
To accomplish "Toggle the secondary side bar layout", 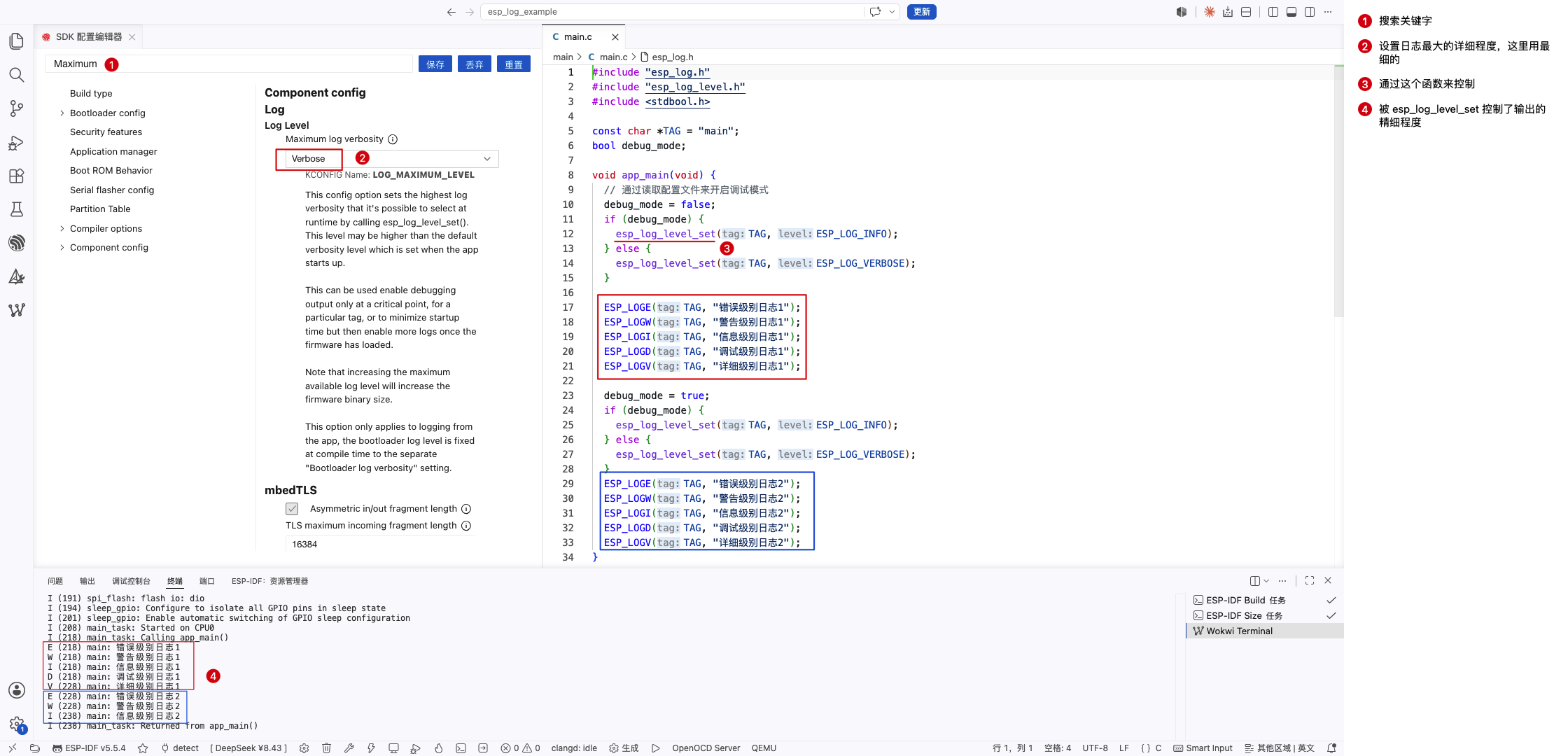I will click(1310, 12).
